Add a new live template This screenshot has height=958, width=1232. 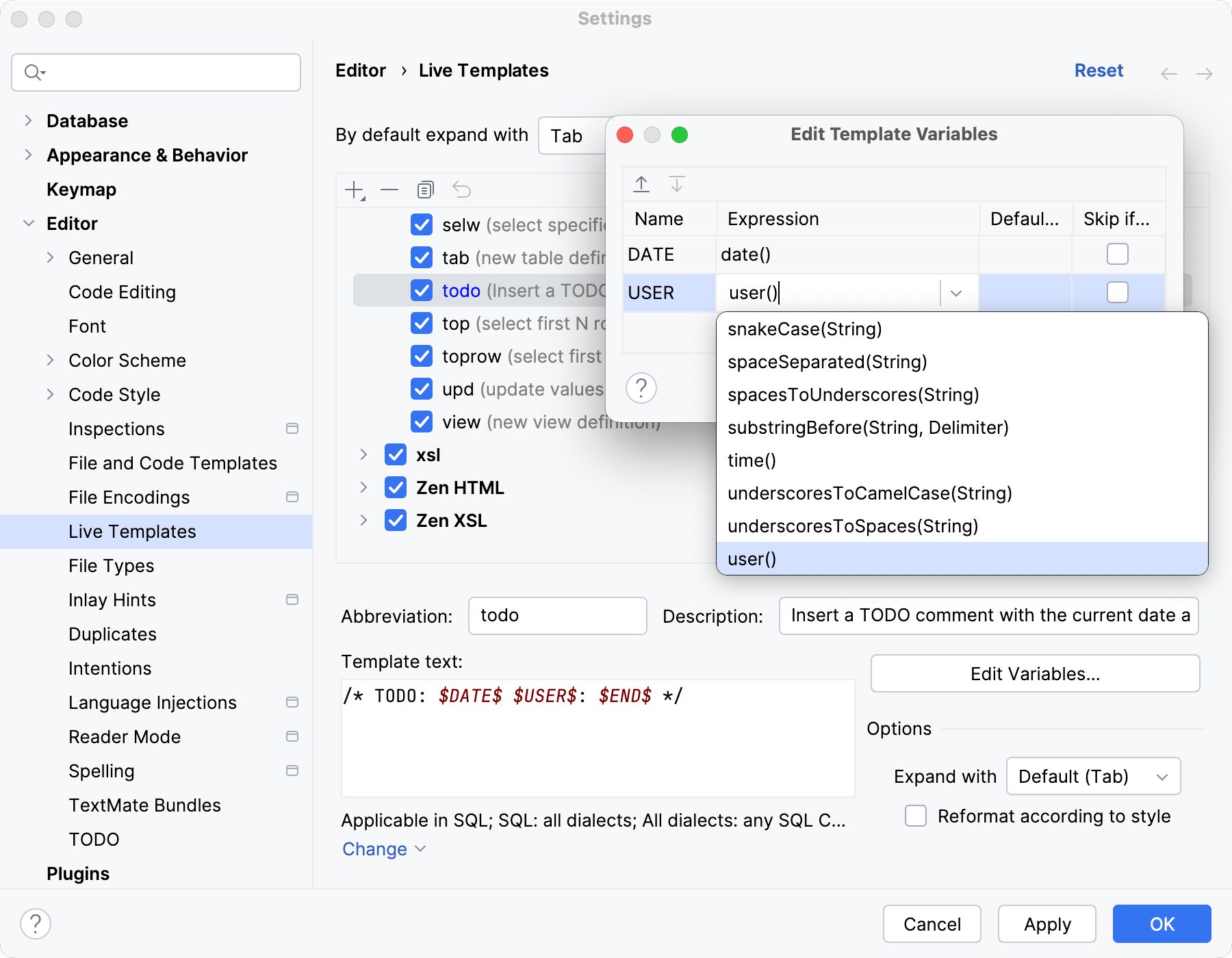coord(352,189)
